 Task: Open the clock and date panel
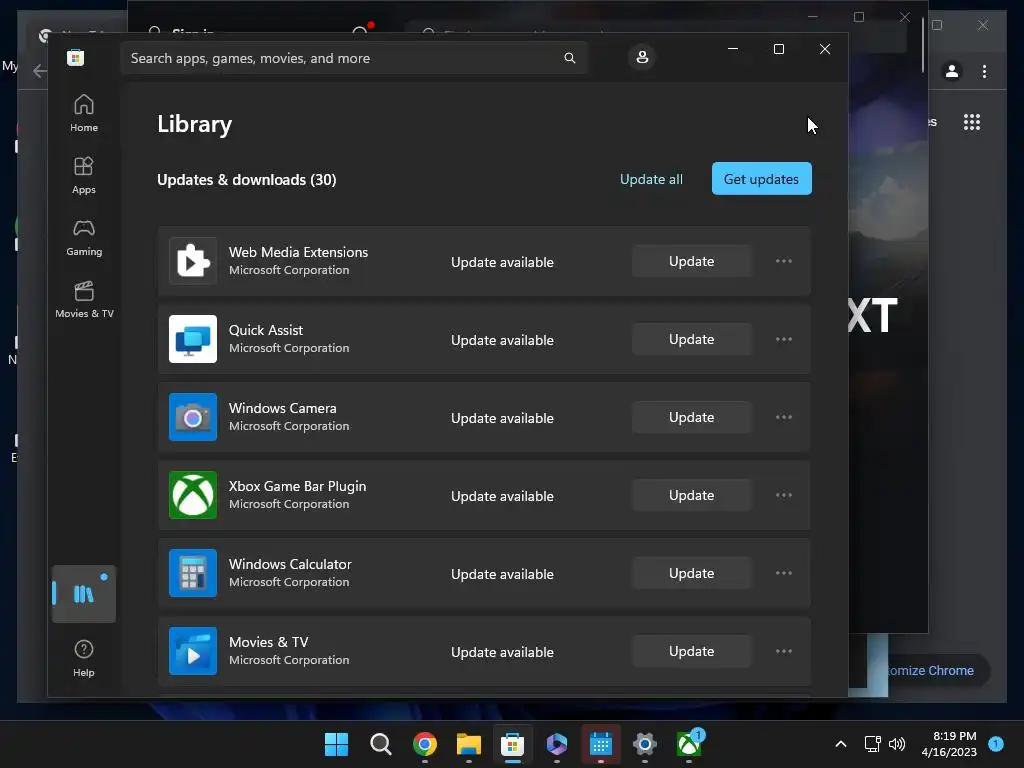tap(950, 744)
